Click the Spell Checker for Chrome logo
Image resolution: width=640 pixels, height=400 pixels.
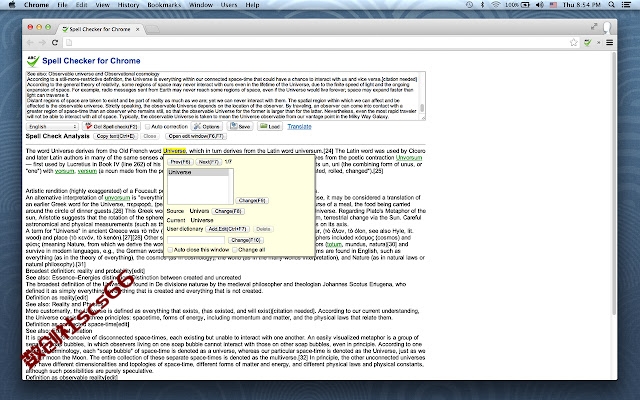tap(33, 61)
